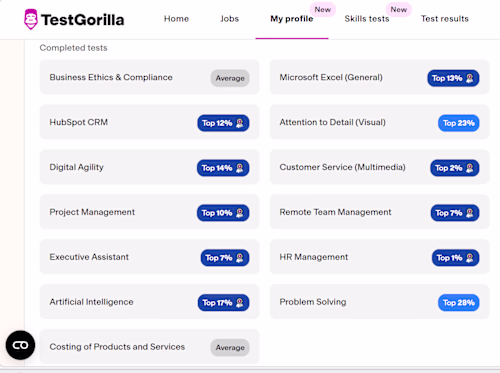This screenshot has width=500, height=373.
Task: Open the Project Management test name
Action: (92, 212)
